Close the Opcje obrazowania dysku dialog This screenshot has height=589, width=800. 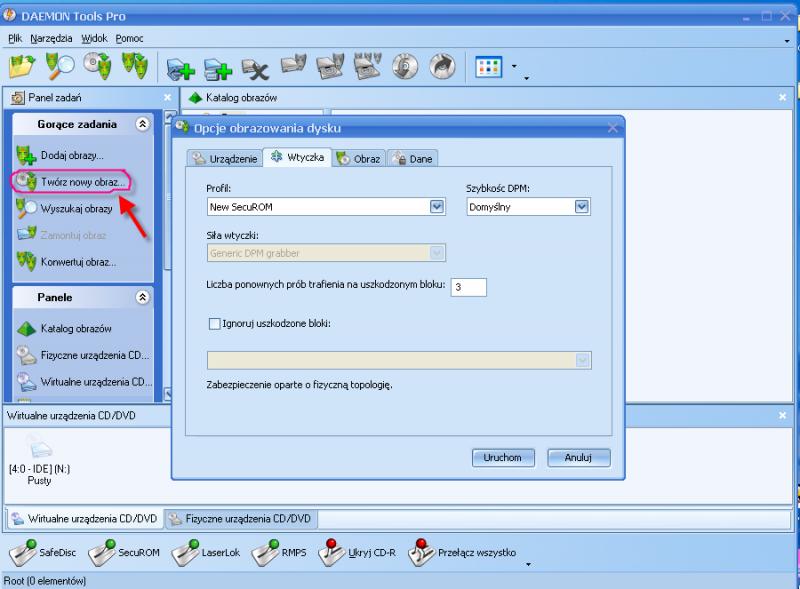pyautogui.click(x=613, y=128)
